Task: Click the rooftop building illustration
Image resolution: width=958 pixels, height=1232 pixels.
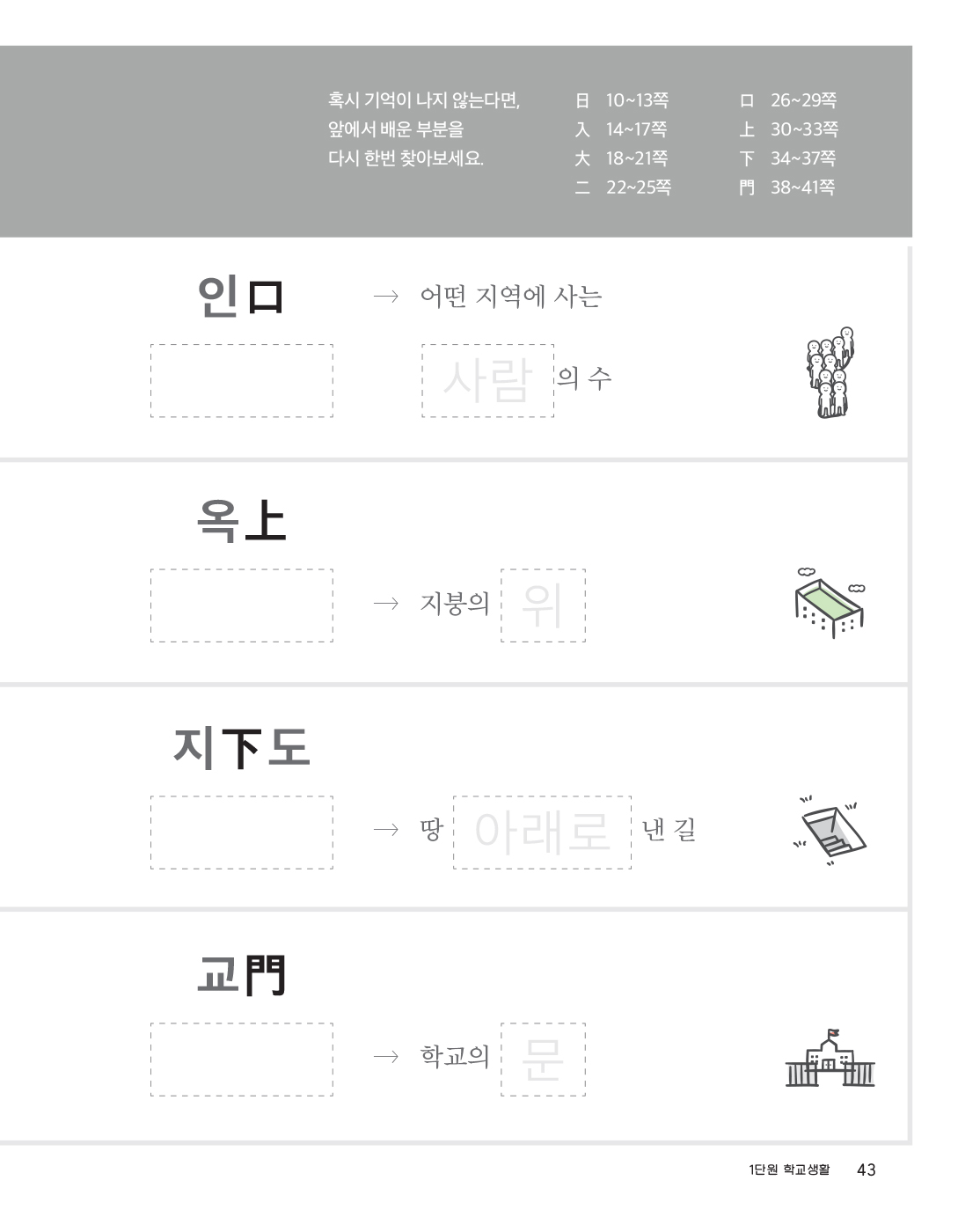Action: [x=830, y=600]
